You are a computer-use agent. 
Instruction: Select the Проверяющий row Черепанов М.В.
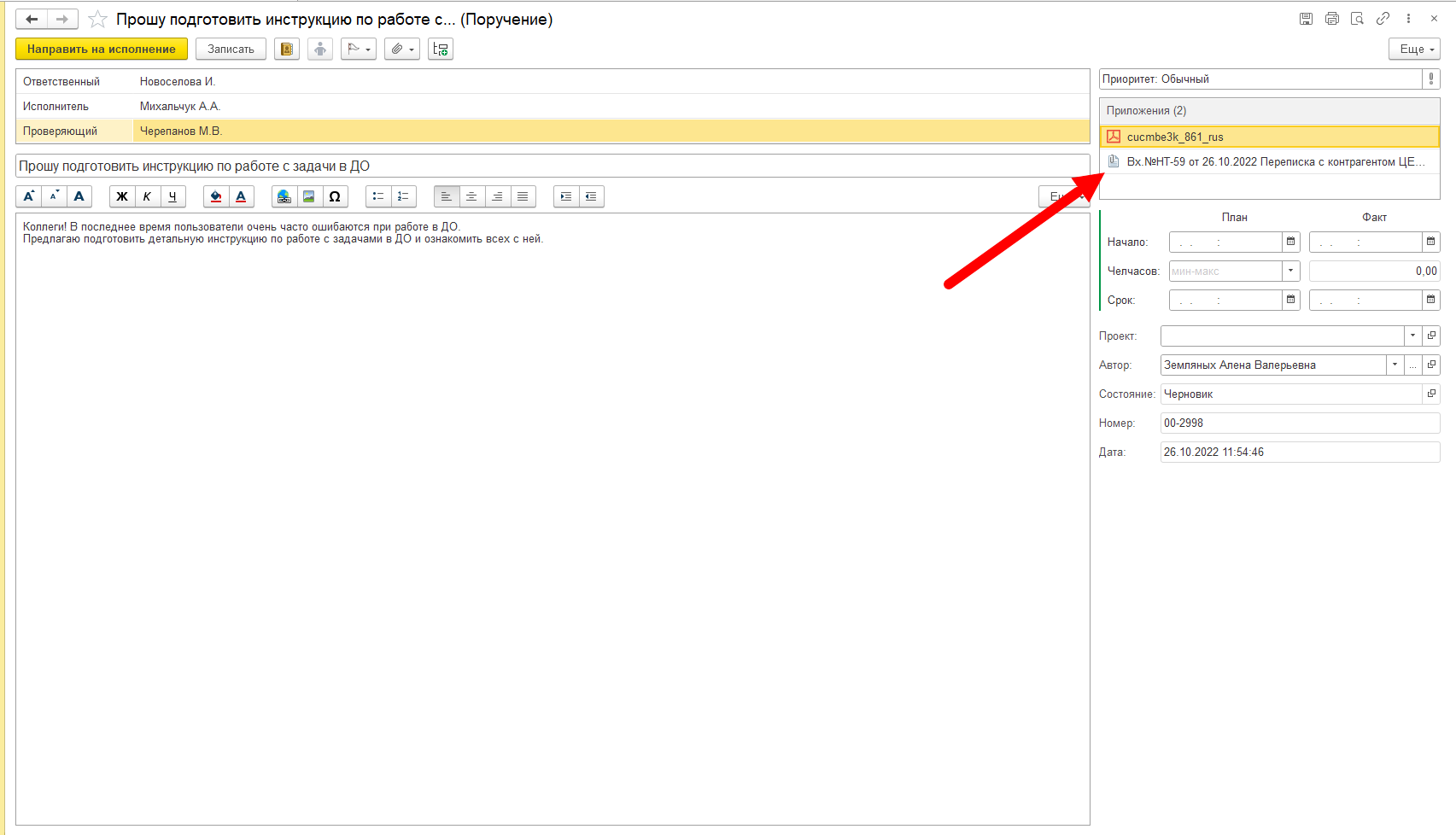pos(553,131)
